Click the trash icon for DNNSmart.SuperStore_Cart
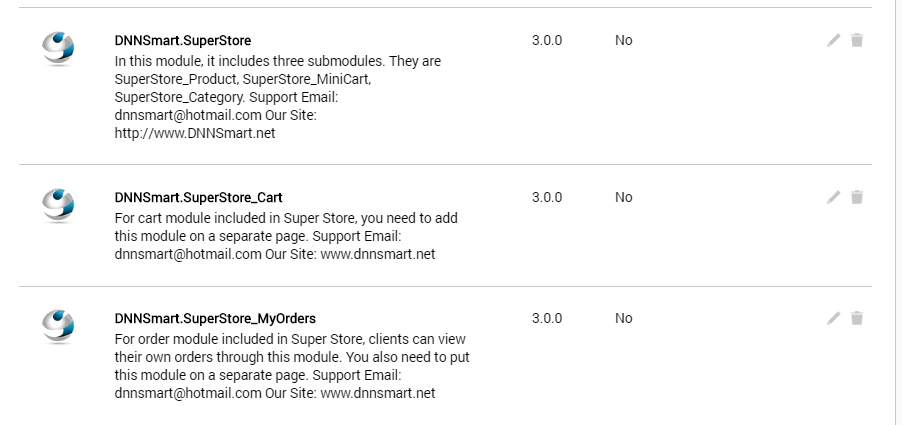This screenshot has width=902, height=425. [x=857, y=197]
